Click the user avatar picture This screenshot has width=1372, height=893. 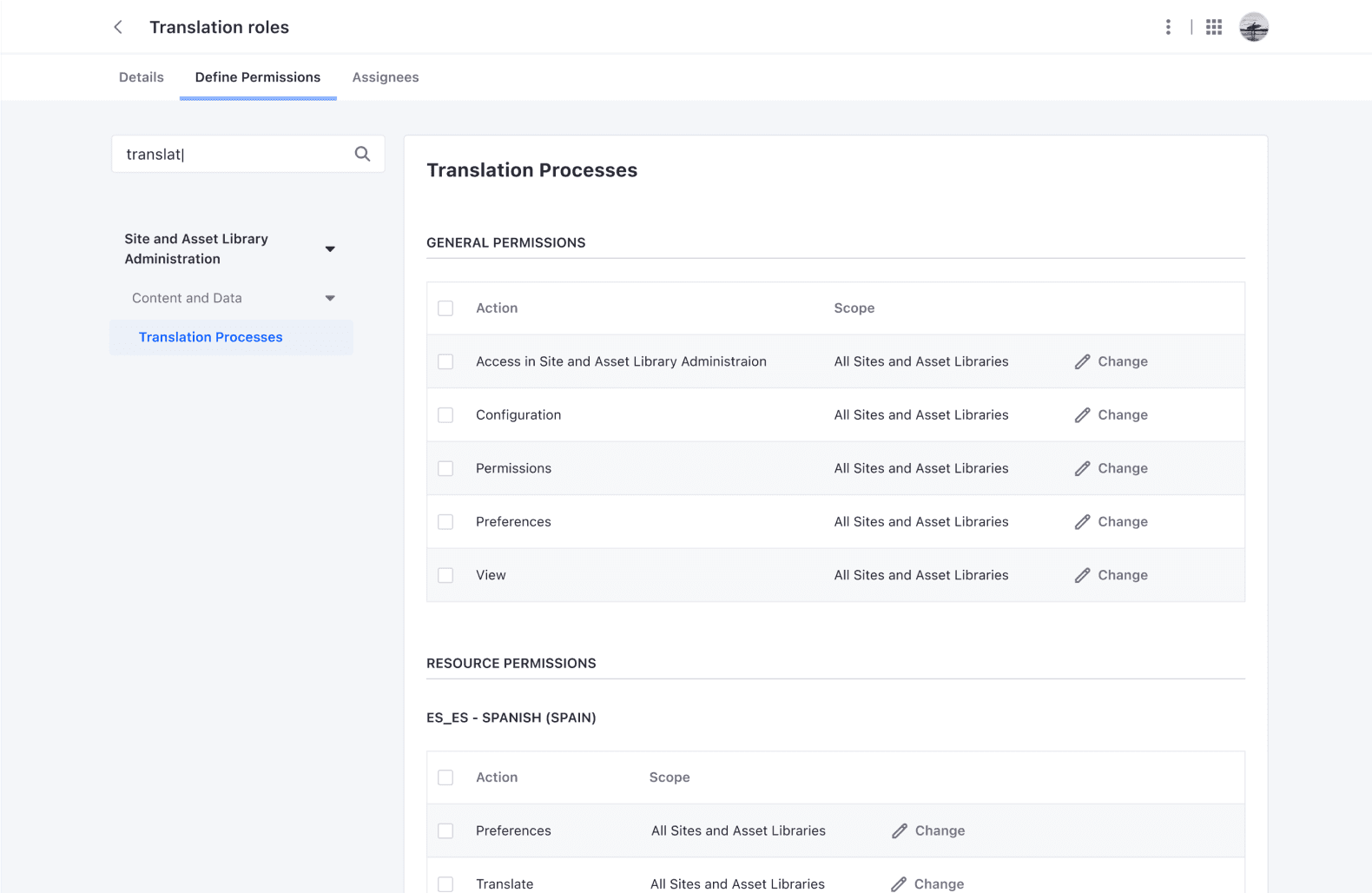coord(1253,27)
